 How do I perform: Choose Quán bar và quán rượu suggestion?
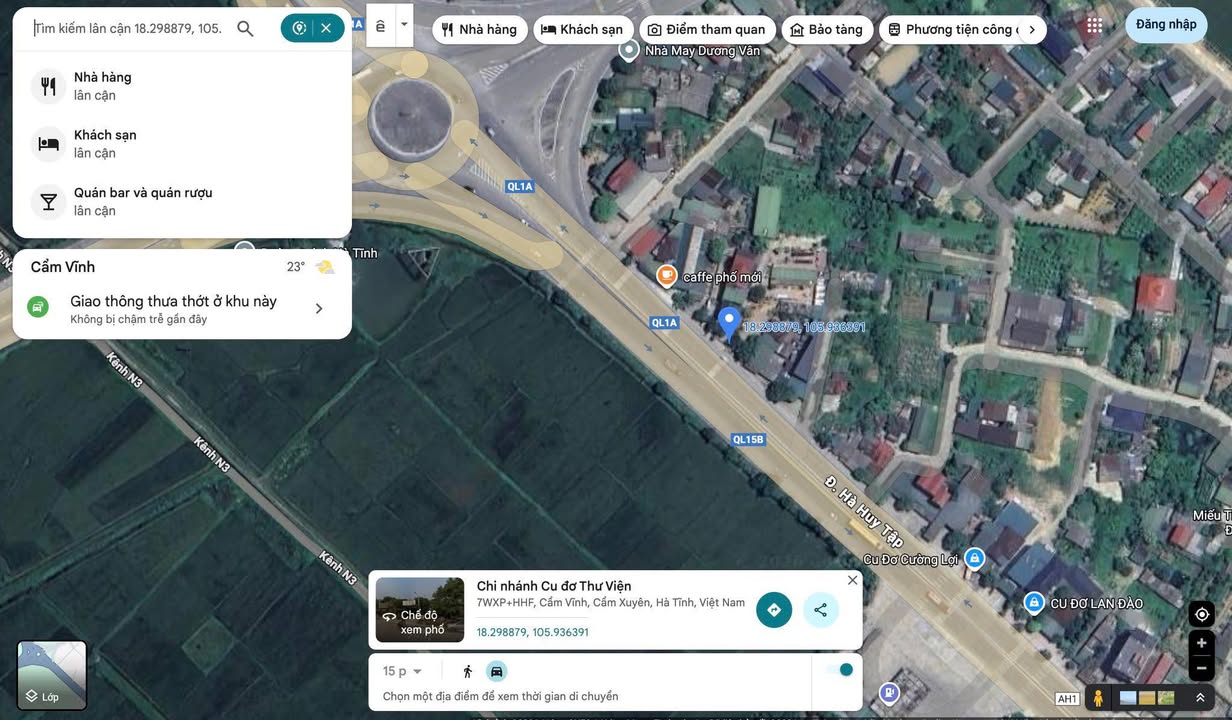[x=143, y=201]
